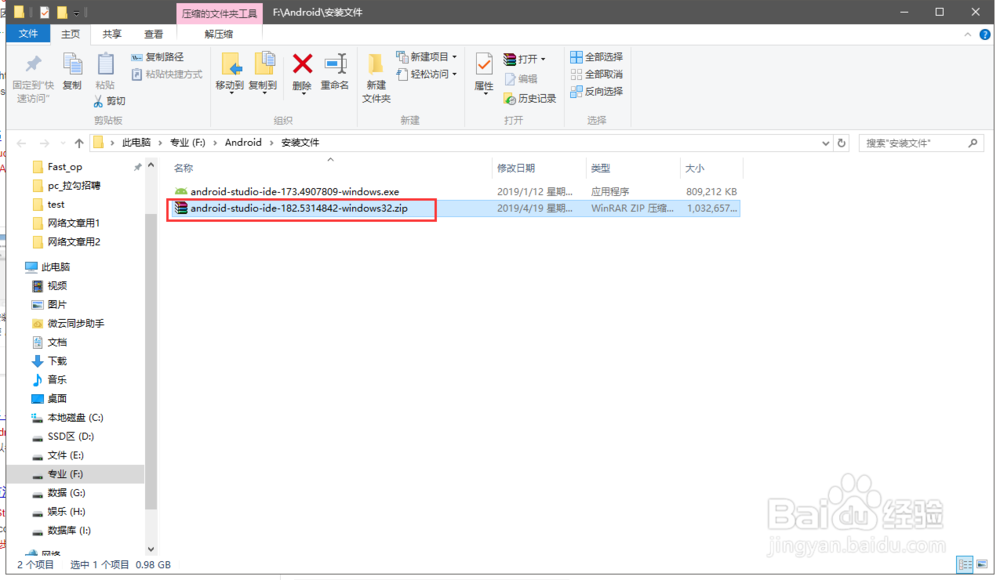Click the Copy icon in ribbon
Viewport: 1000px width, 580px height.
tap(72, 64)
